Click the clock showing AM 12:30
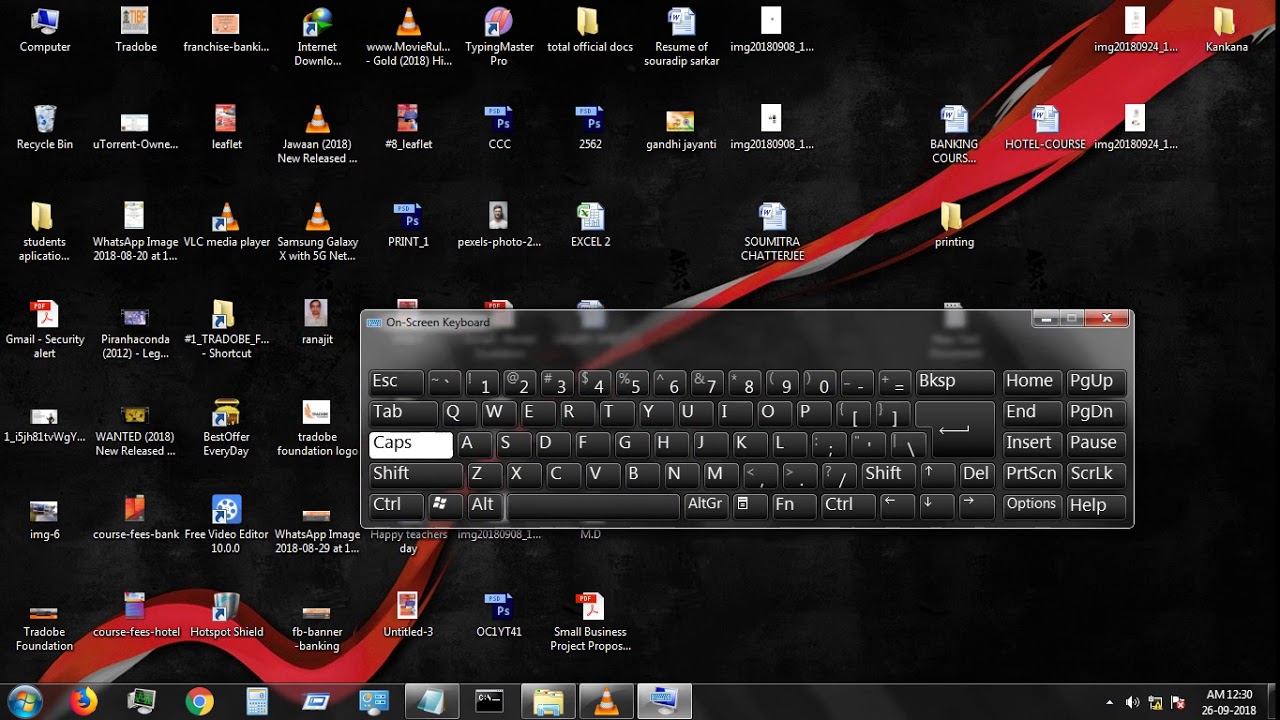Viewport: 1280px width, 720px height. point(1229,695)
